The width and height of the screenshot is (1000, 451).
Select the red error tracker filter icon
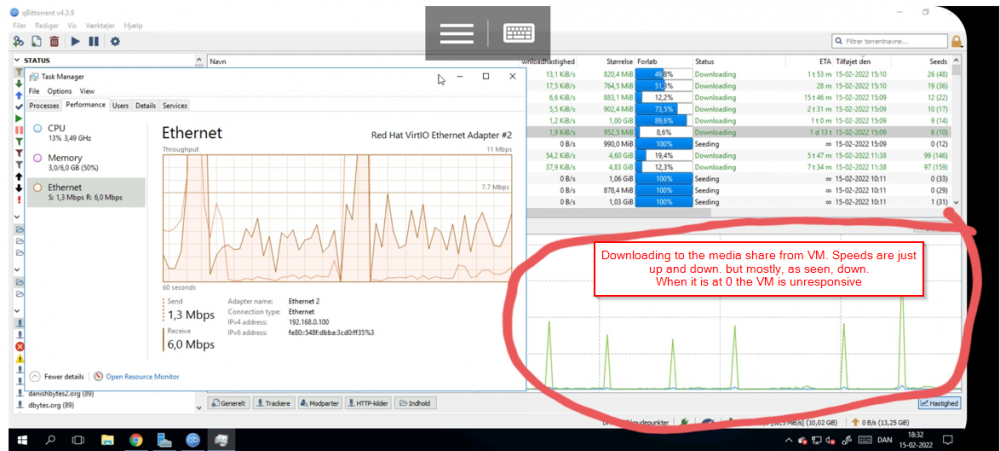[x=19, y=346]
